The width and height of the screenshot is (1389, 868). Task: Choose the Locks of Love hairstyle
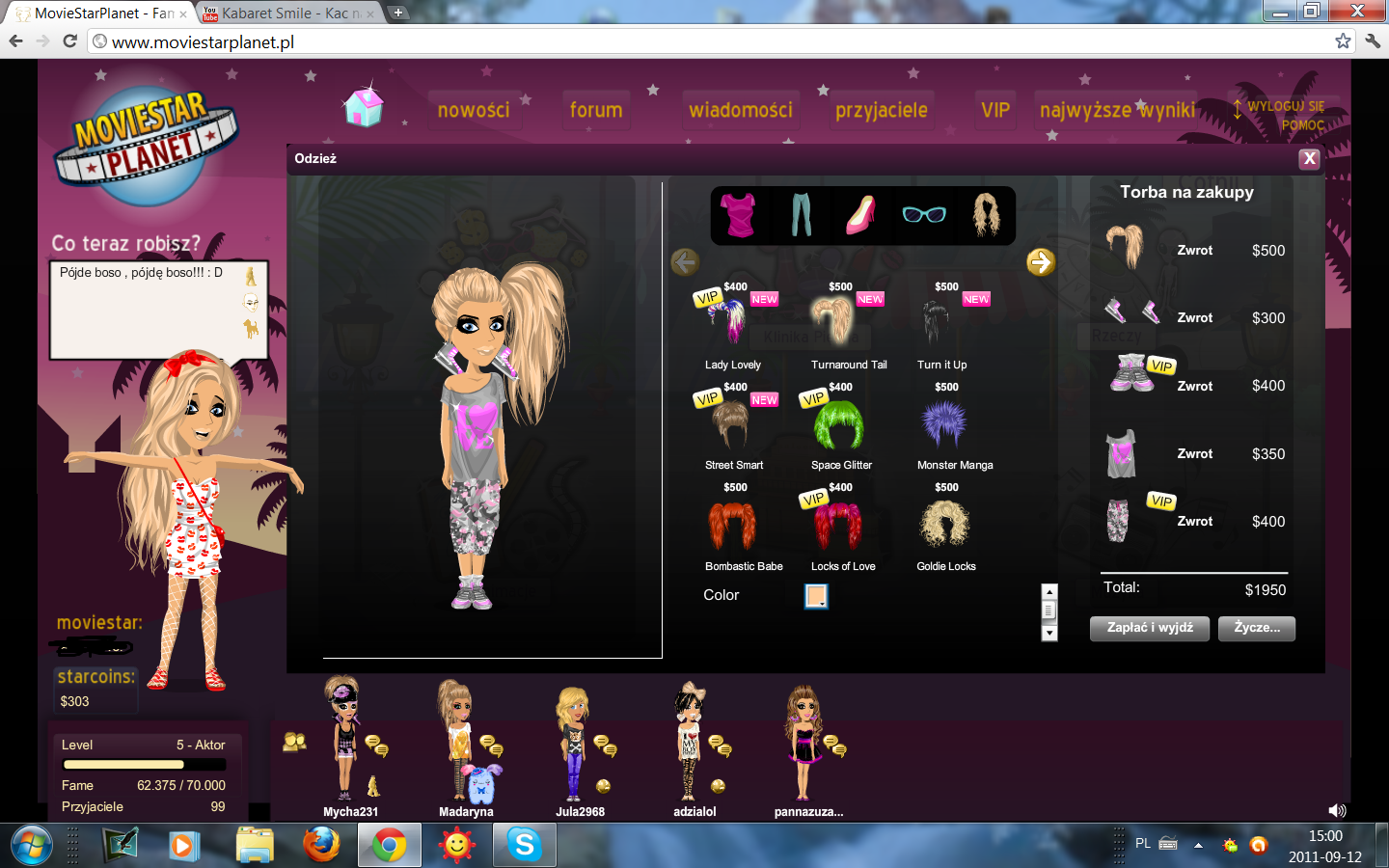click(839, 526)
